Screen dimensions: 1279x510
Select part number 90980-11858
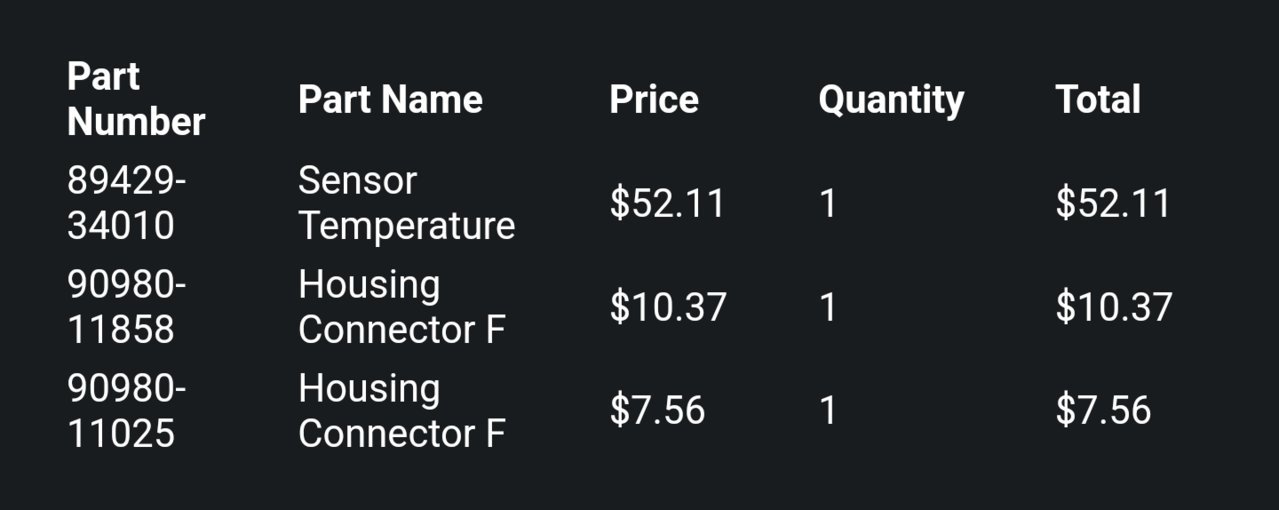coord(127,307)
